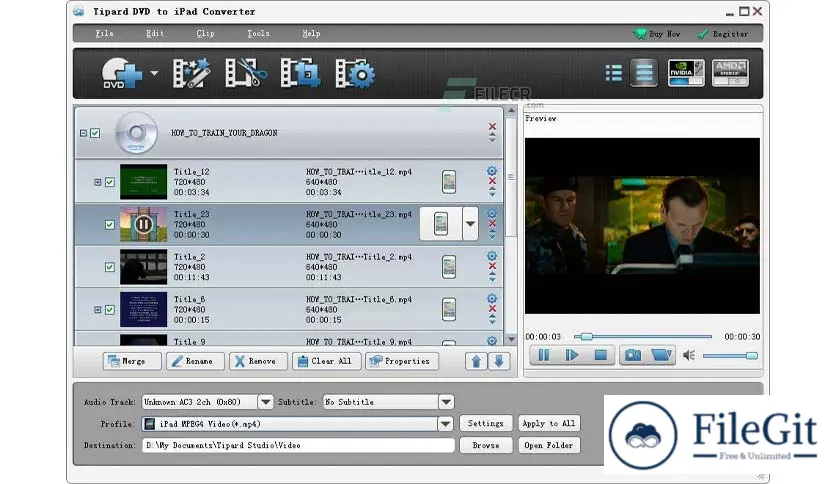
Task: Open the Subtitle dropdown
Action: (x=446, y=402)
